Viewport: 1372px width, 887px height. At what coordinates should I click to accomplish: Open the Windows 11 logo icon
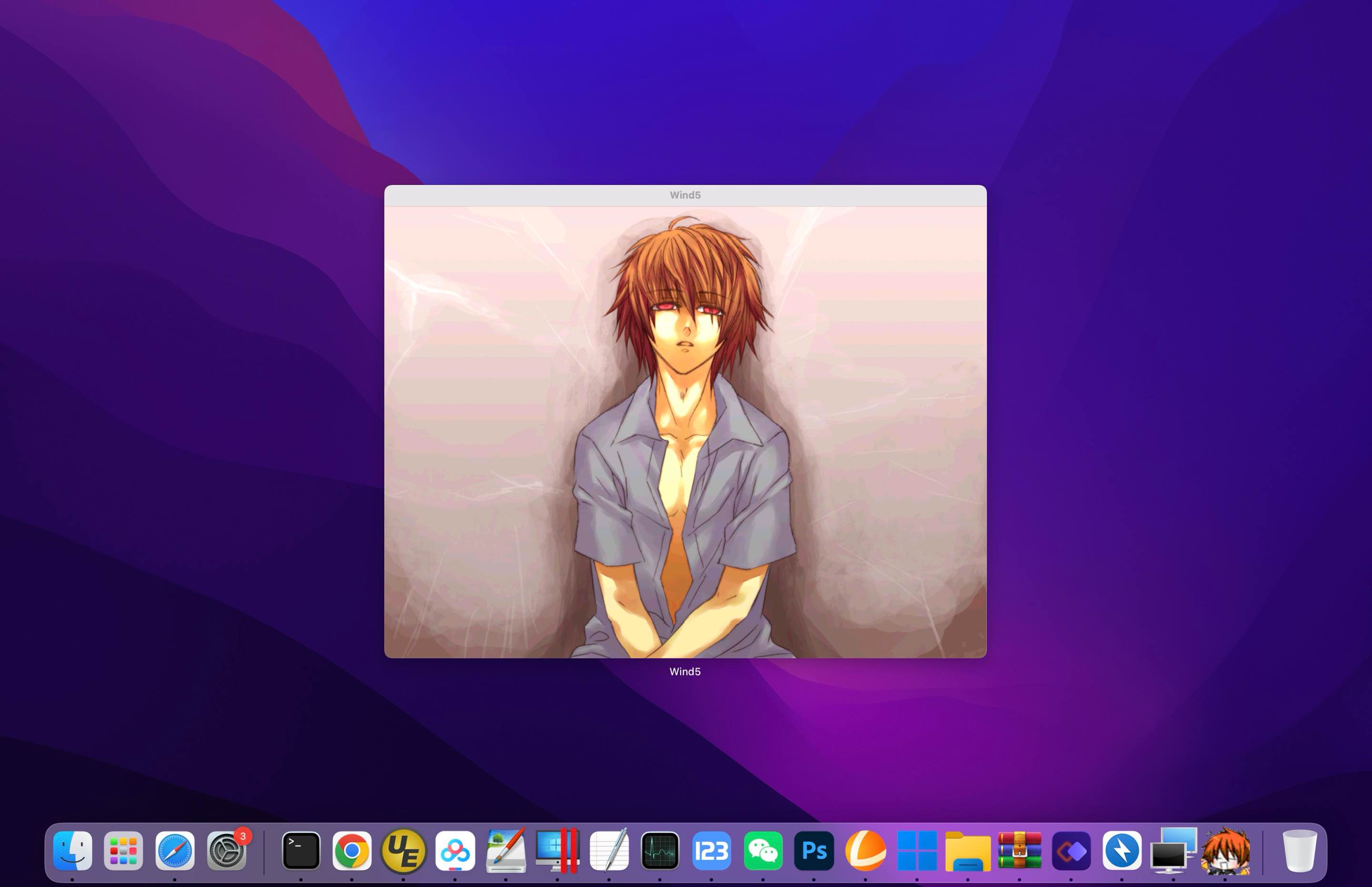[x=917, y=851]
